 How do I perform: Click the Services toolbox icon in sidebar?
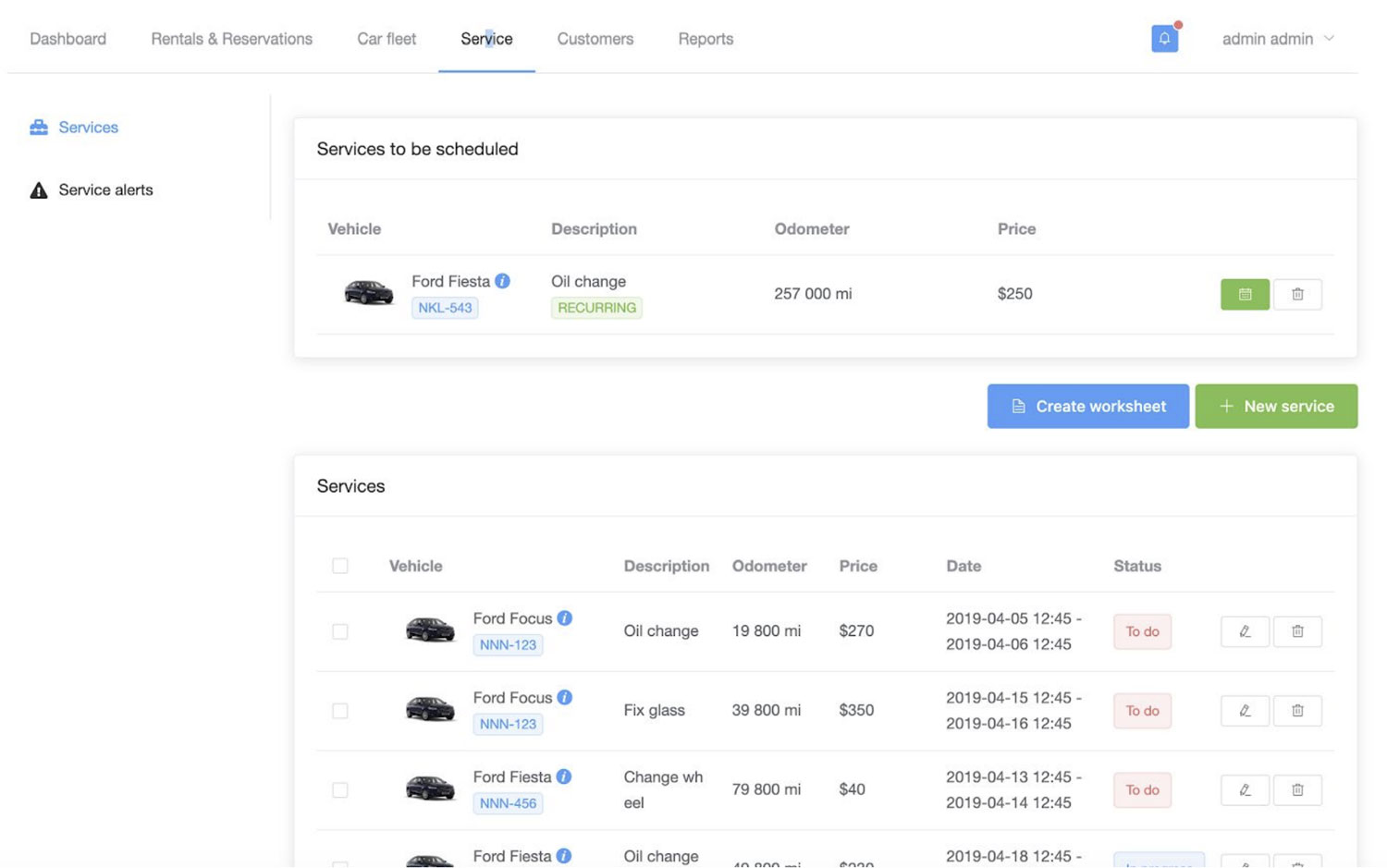click(x=39, y=128)
